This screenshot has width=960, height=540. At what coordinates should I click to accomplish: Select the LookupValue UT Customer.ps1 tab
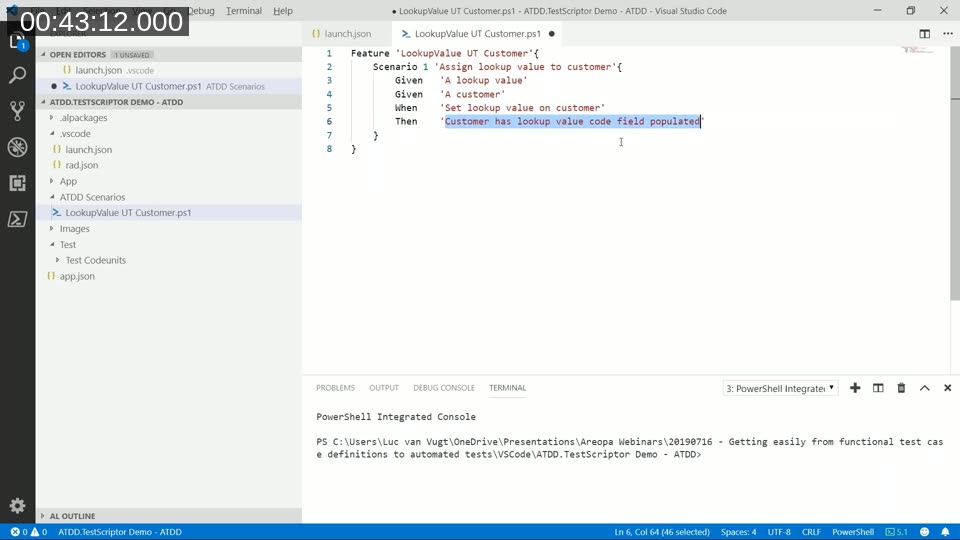pos(478,34)
